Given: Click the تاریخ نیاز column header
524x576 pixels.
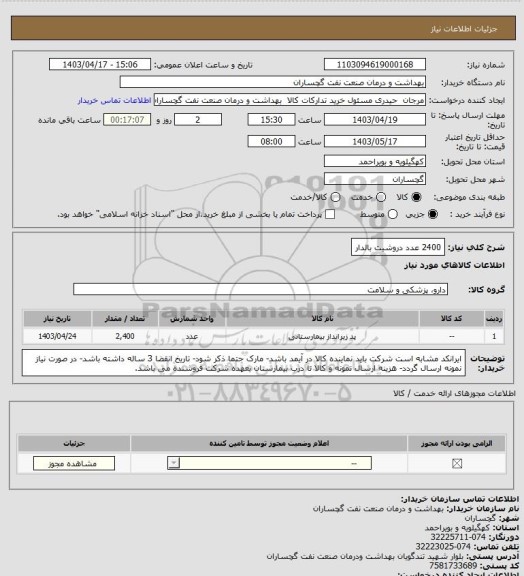Looking at the screenshot, I should point(57,318).
